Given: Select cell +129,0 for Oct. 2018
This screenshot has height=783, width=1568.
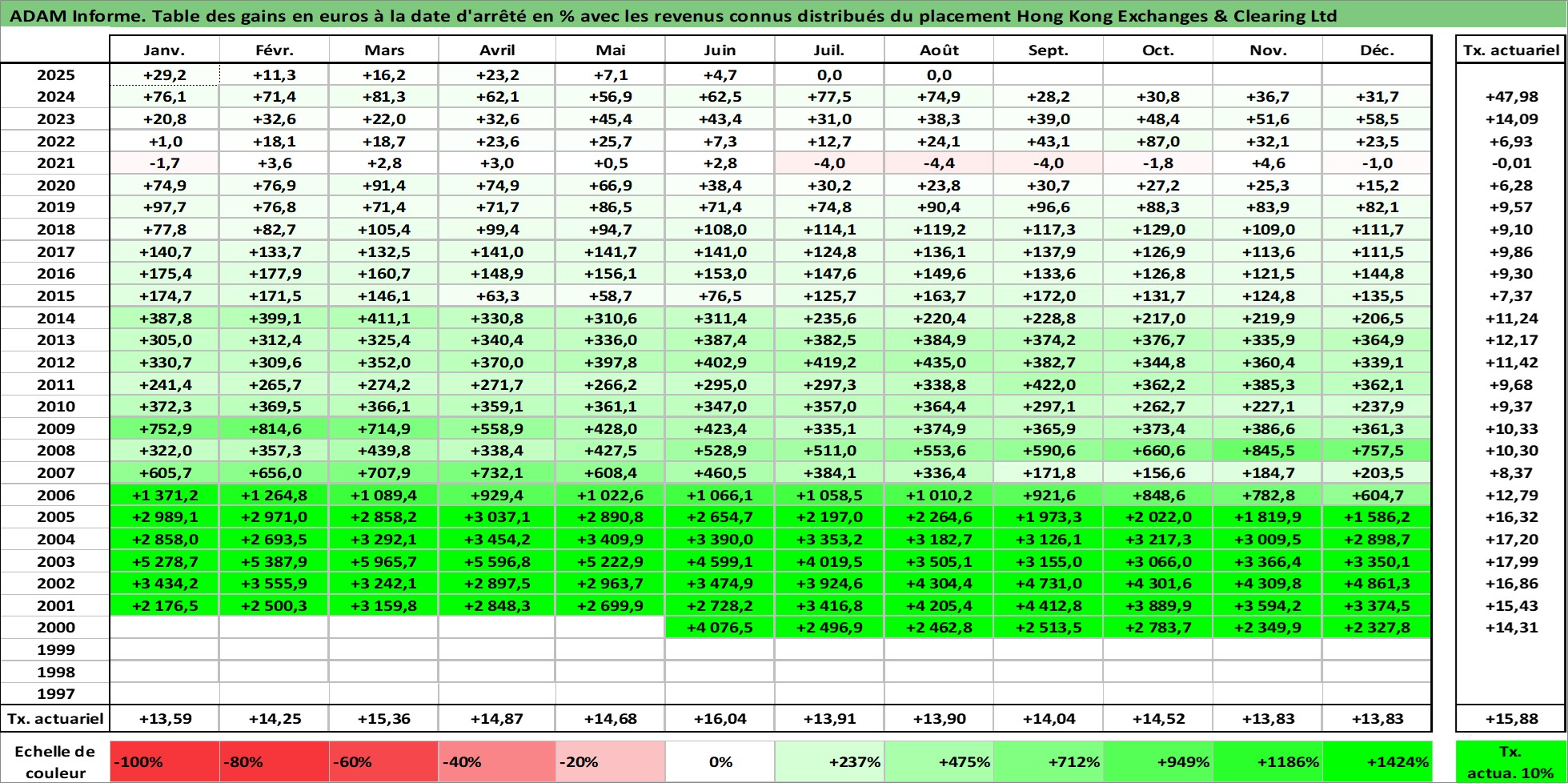Looking at the screenshot, I should coord(1158,230).
